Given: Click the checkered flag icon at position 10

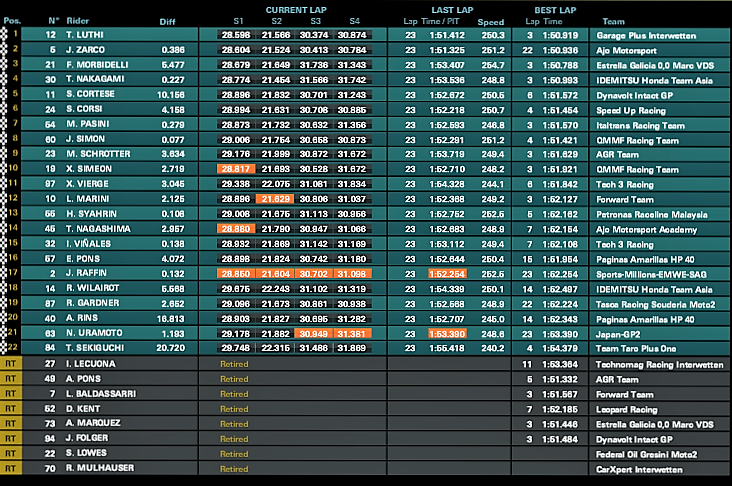Looking at the screenshot, I should pyautogui.click(x=4, y=169).
